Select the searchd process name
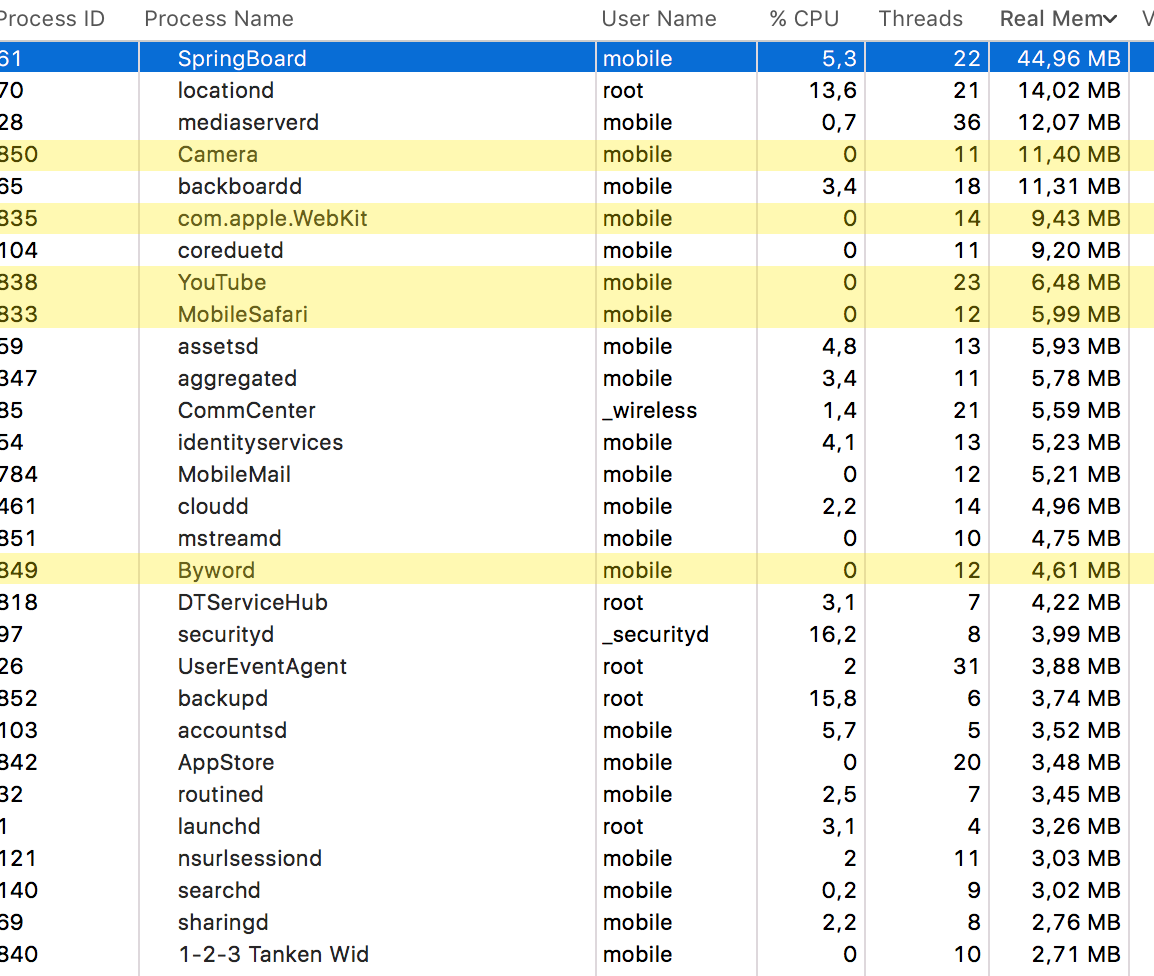 [219, 891]
